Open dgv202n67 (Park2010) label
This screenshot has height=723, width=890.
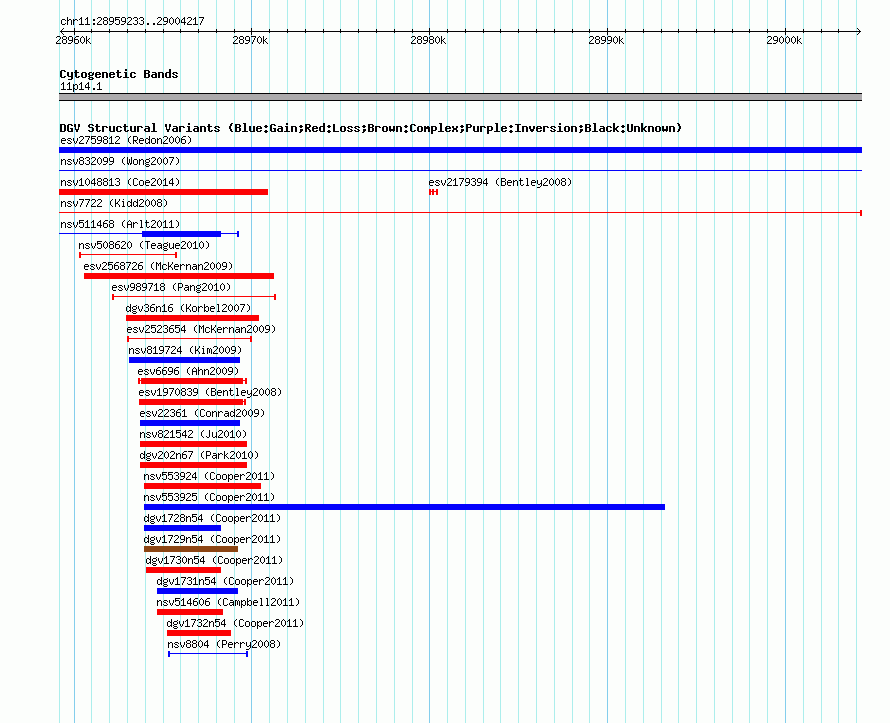pyautogui.click(x=199, y=455)
